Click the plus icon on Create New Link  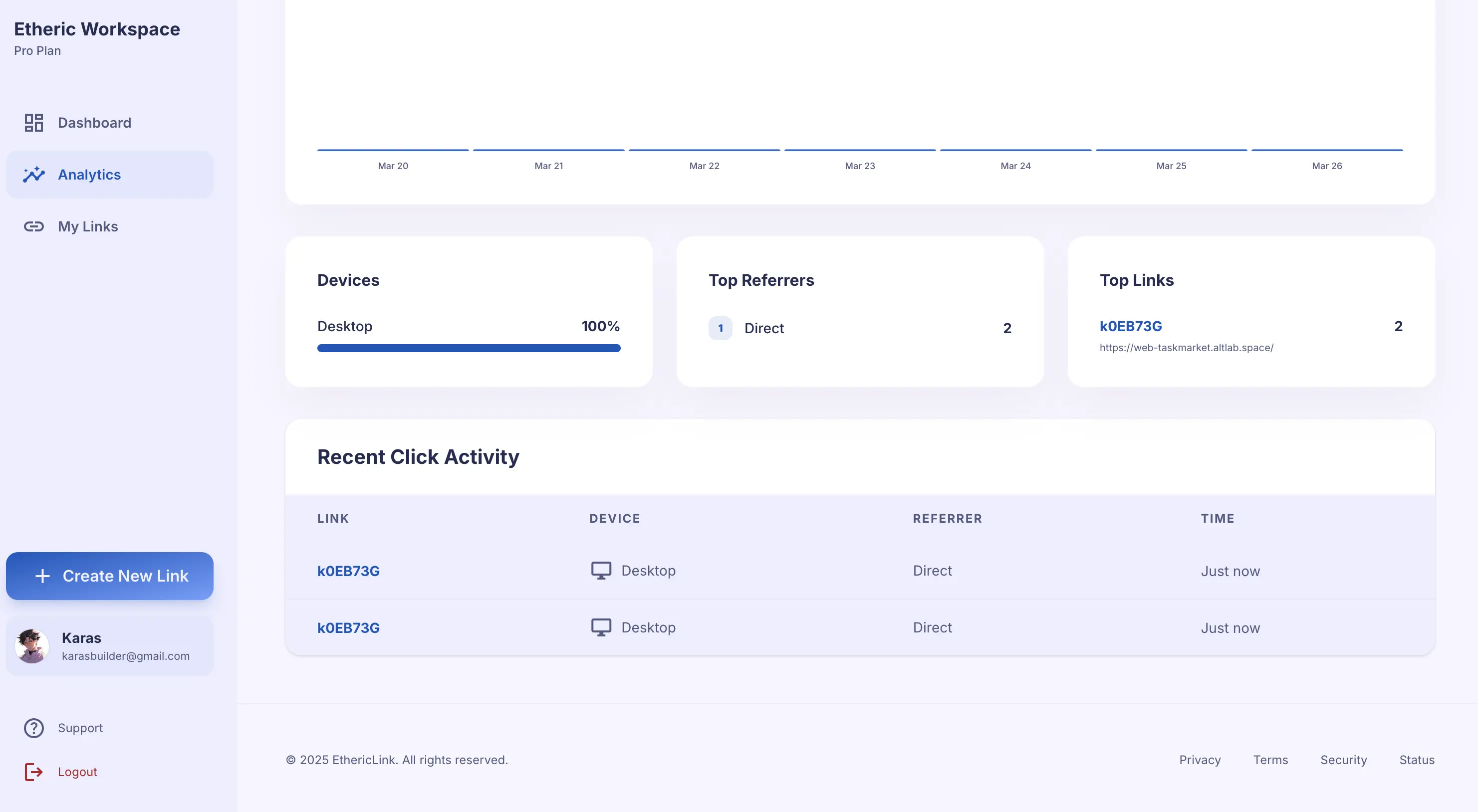pos(42,576)
